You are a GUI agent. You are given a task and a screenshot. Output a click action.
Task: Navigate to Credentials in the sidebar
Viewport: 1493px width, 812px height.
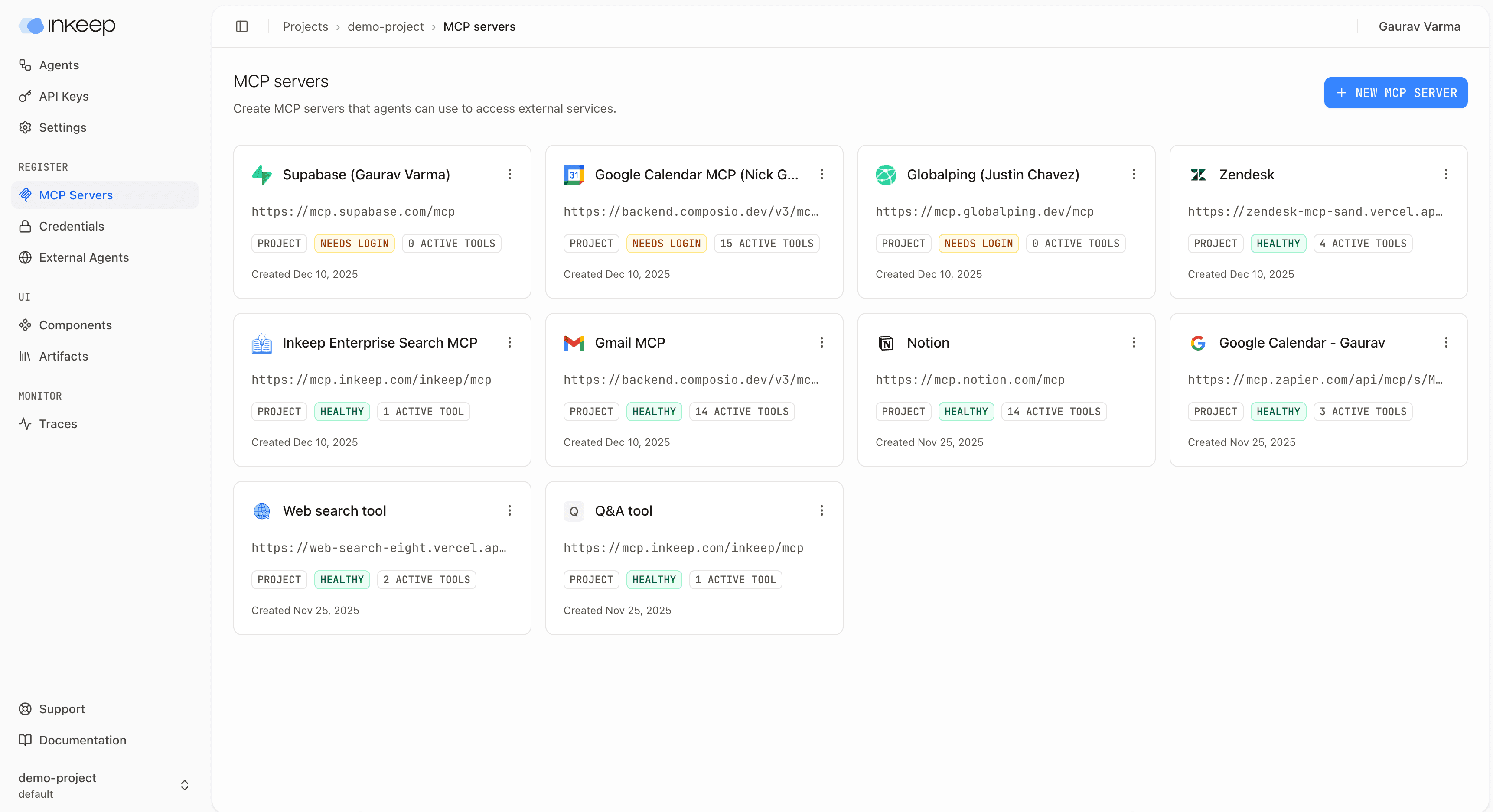pos(71,226)
